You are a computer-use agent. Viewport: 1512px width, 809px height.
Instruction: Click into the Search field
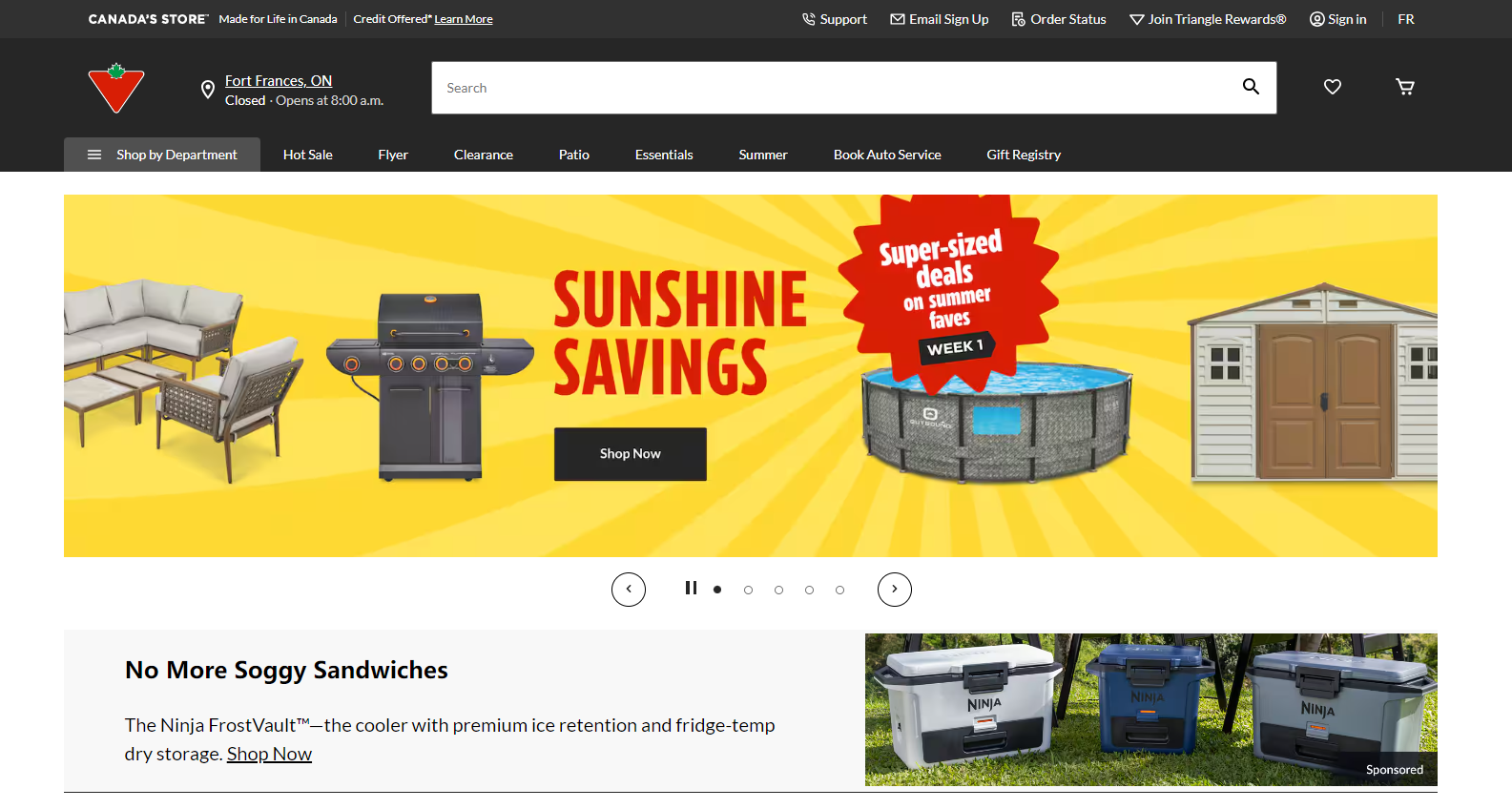coord(830,88)
